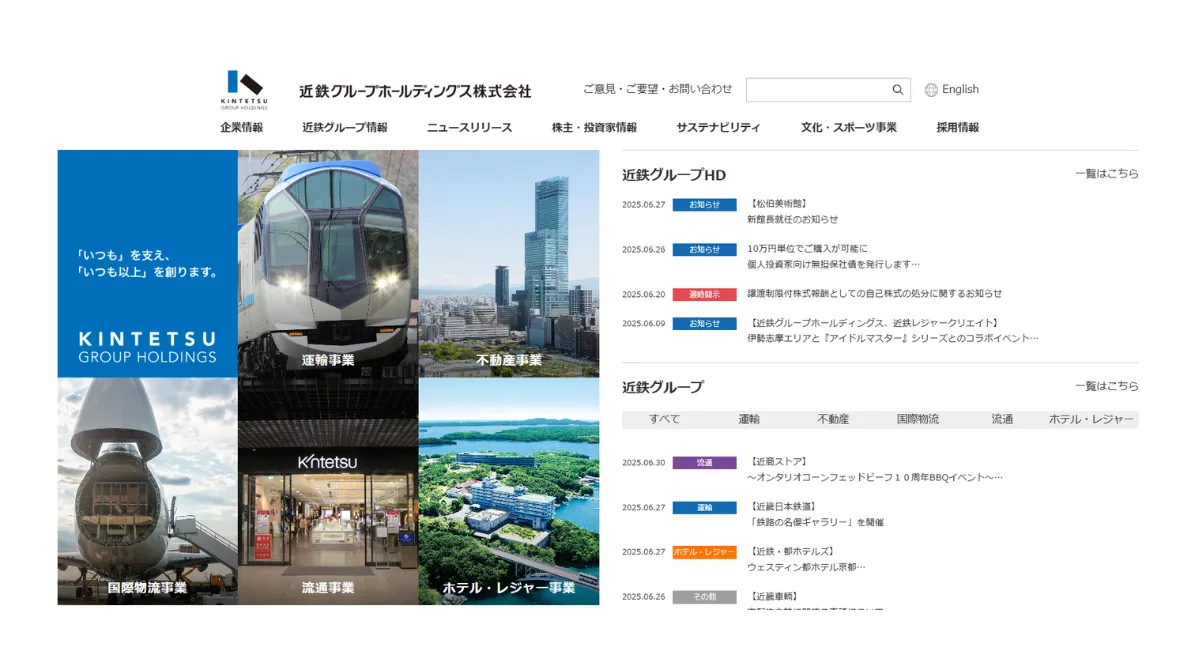
Task: Click the blue 運輸 category badge
Action: 704,508
